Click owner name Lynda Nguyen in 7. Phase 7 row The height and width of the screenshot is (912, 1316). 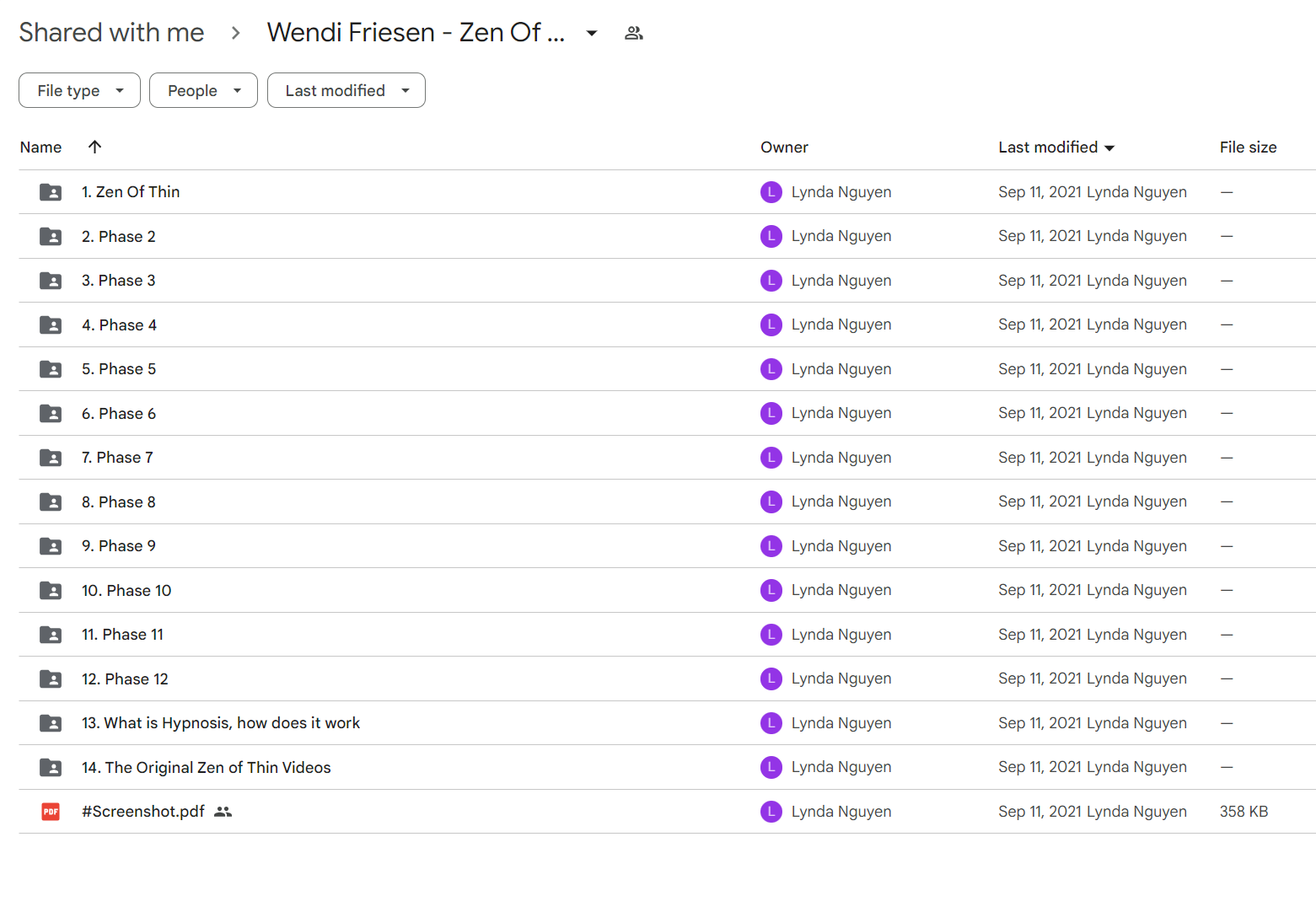click(841, 458)
